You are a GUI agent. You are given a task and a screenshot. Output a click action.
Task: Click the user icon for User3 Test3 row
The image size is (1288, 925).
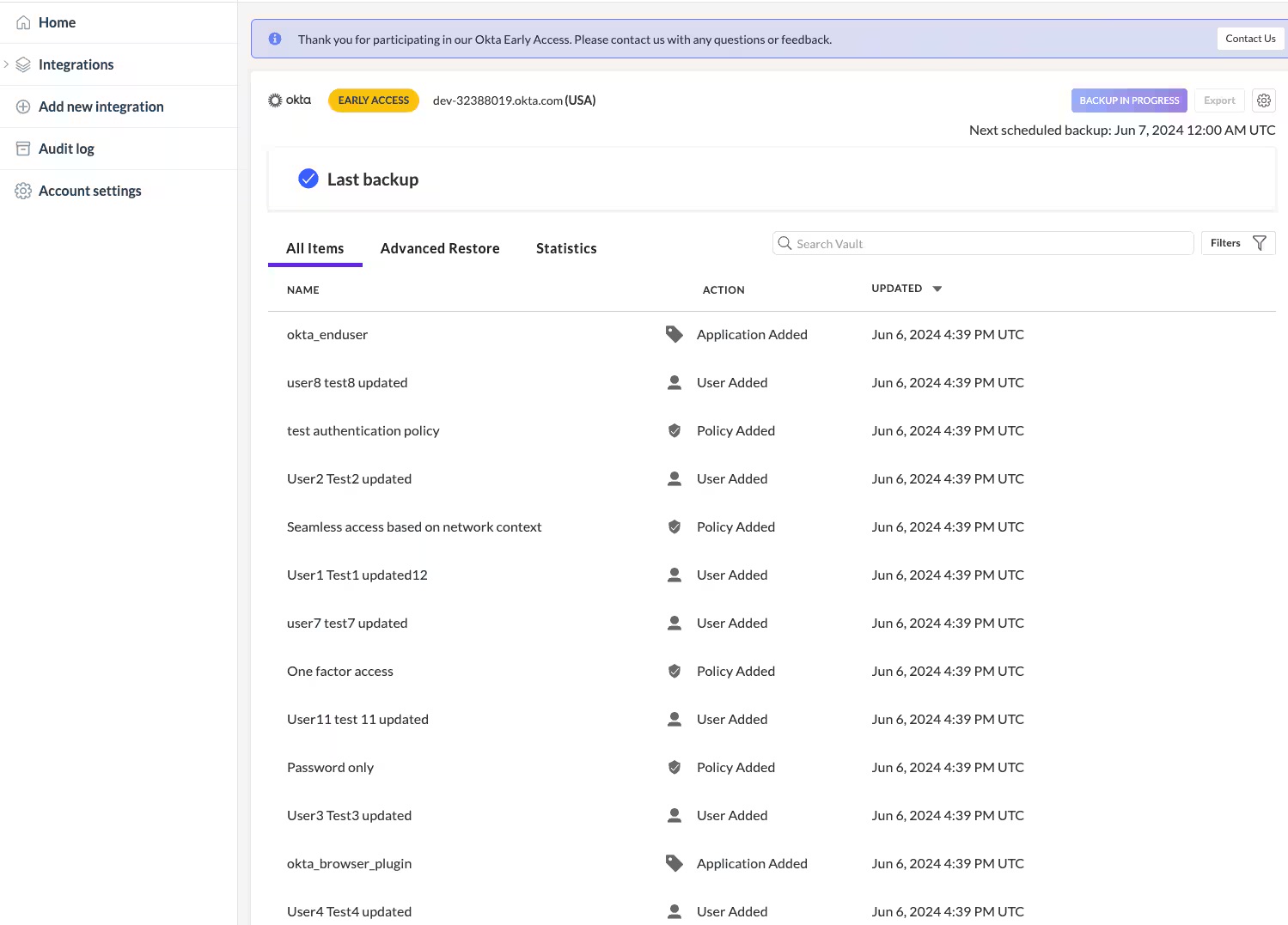(675, 815)
